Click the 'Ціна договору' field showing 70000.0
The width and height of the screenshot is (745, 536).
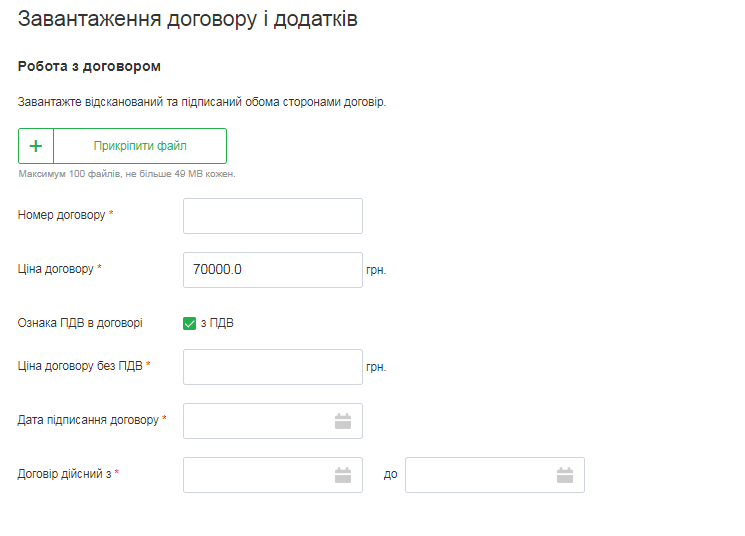272,270
